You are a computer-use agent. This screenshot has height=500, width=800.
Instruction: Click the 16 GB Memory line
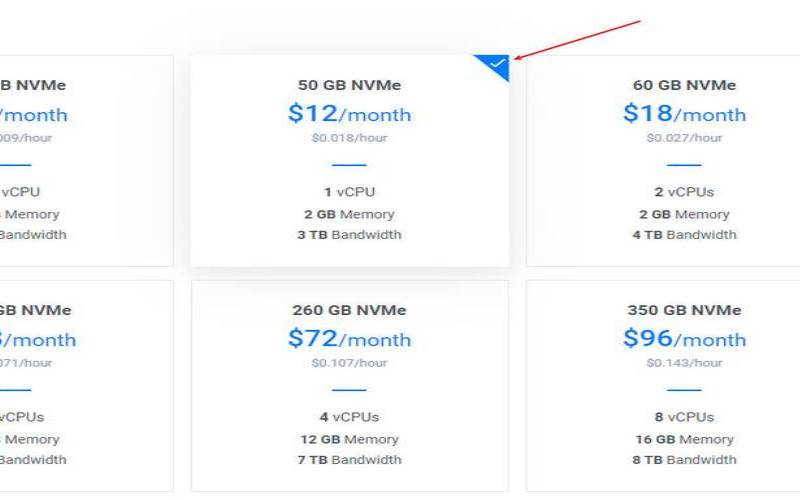click(x=684, y=439)
